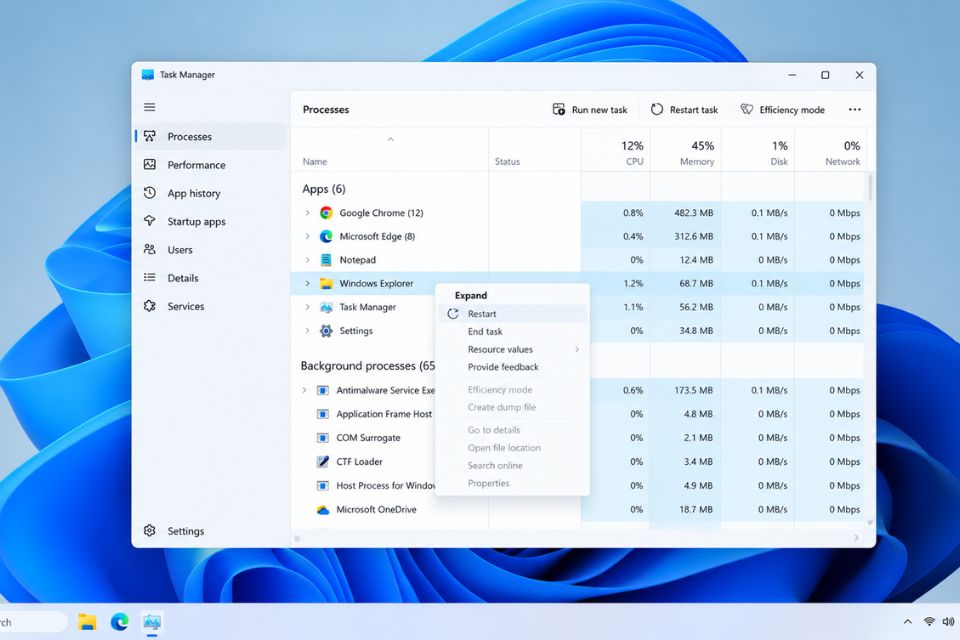Screen dimensions: 960x640
Task: Click the restart arrow icon in context menu
Action: tap(452, 314)
